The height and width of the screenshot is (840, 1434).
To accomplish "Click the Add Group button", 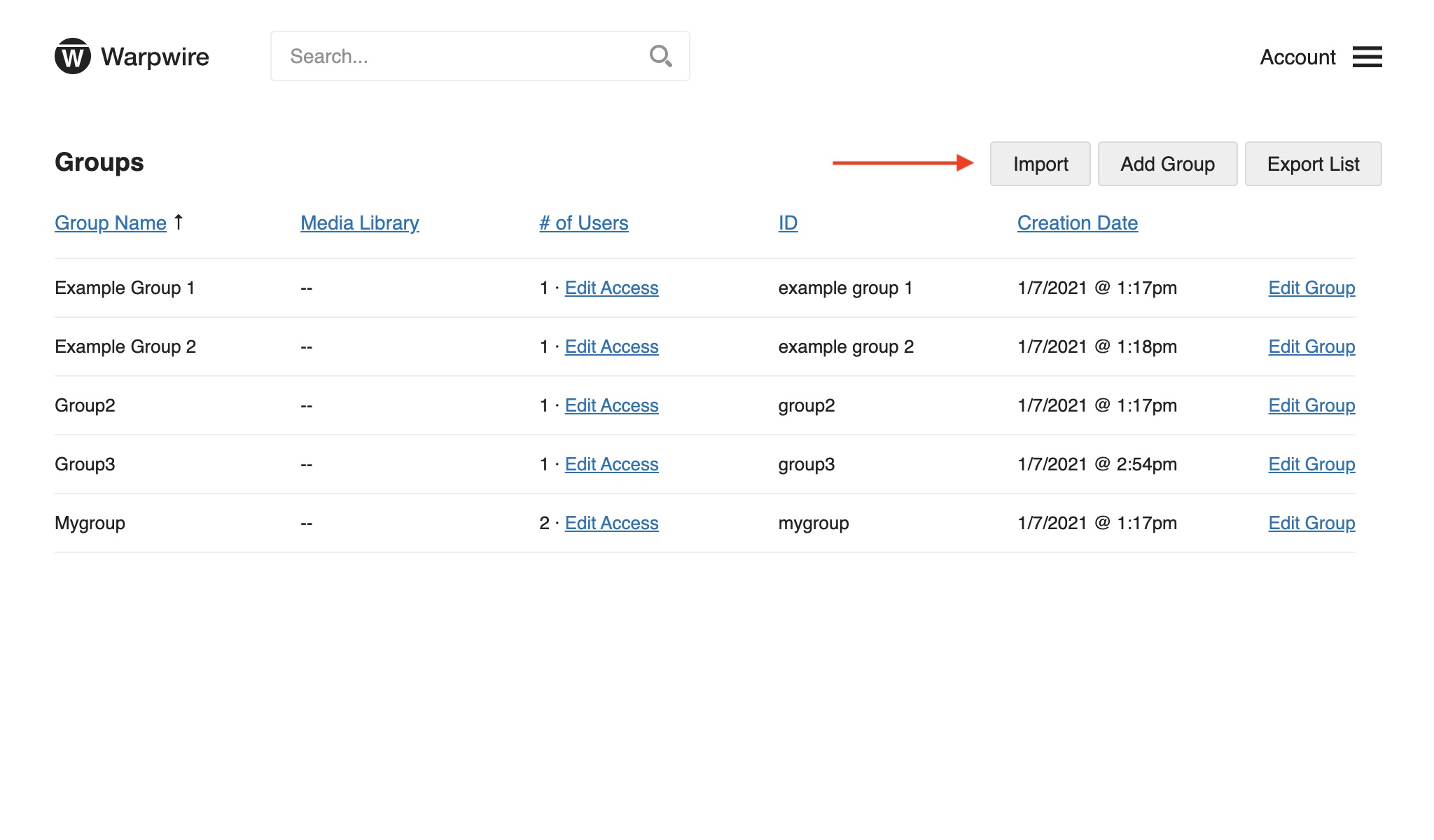I will pos(1167,164).
